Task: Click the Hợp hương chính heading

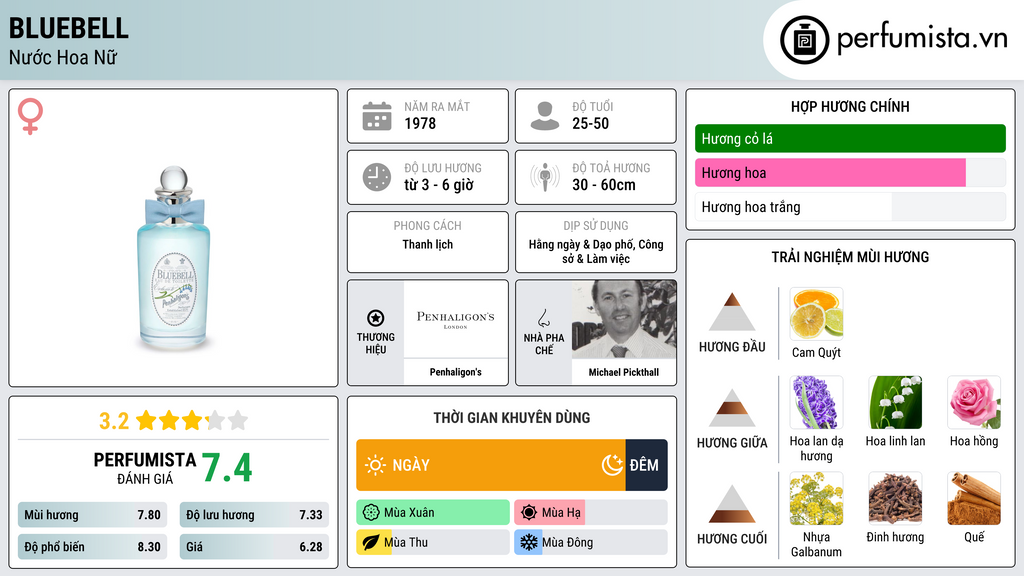Action: click(850, 106)
